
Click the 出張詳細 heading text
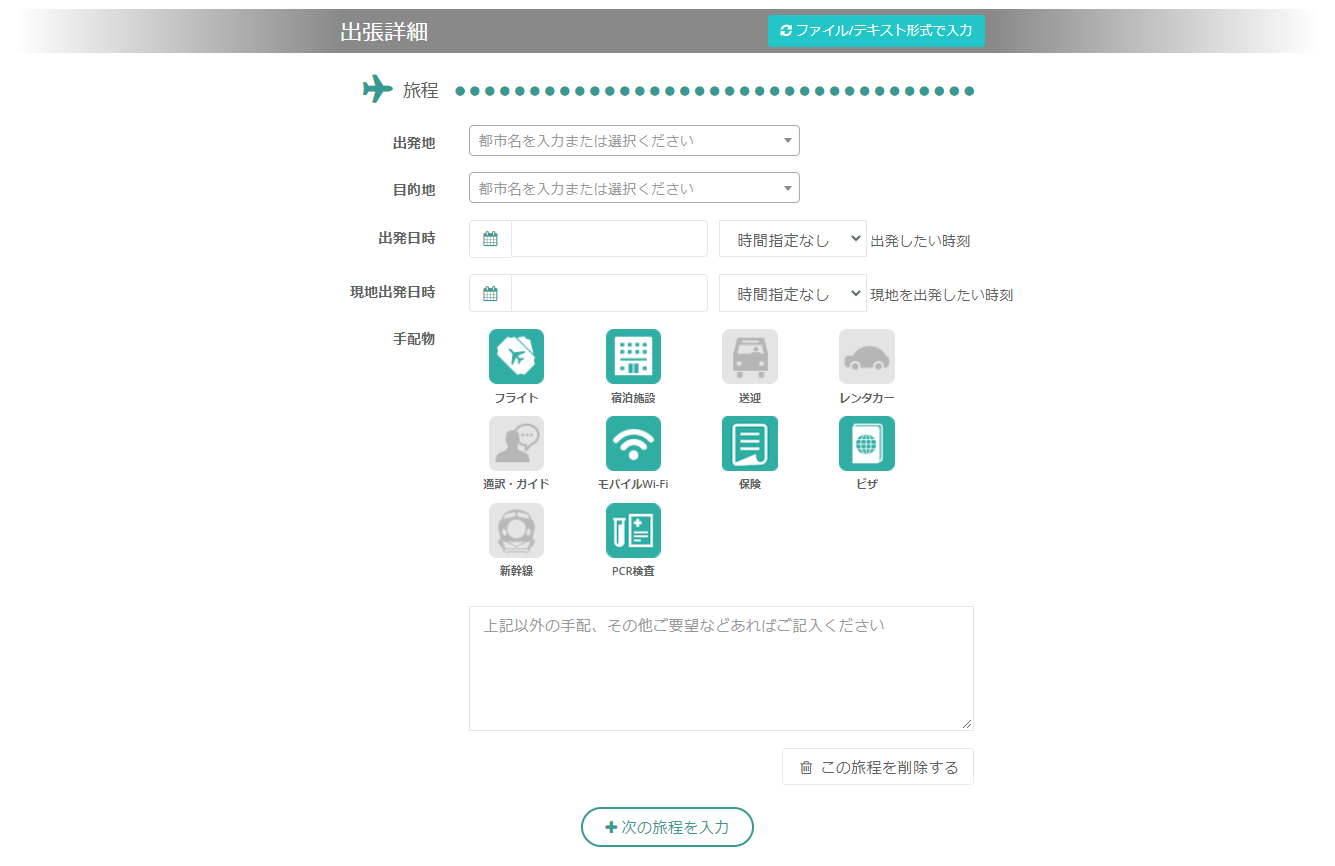384,32
